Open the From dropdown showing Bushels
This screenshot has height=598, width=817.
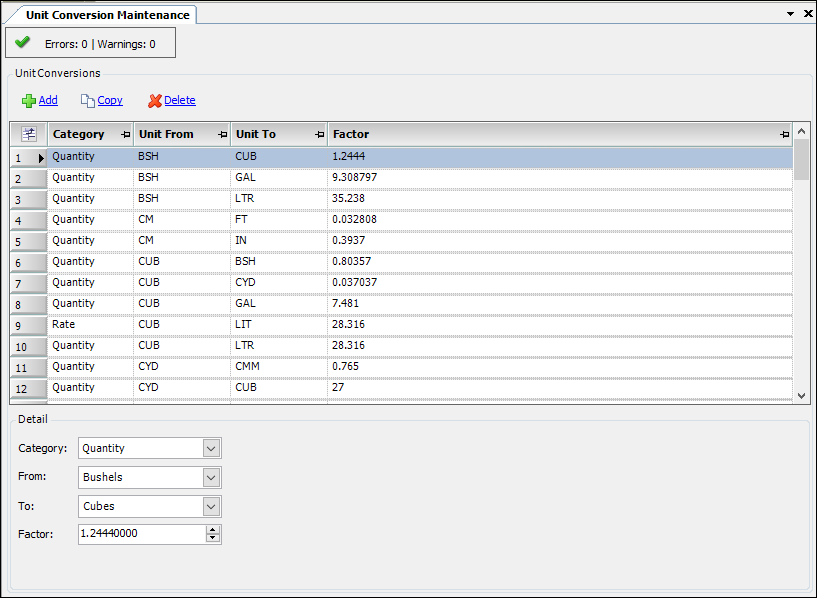point(210,477)
